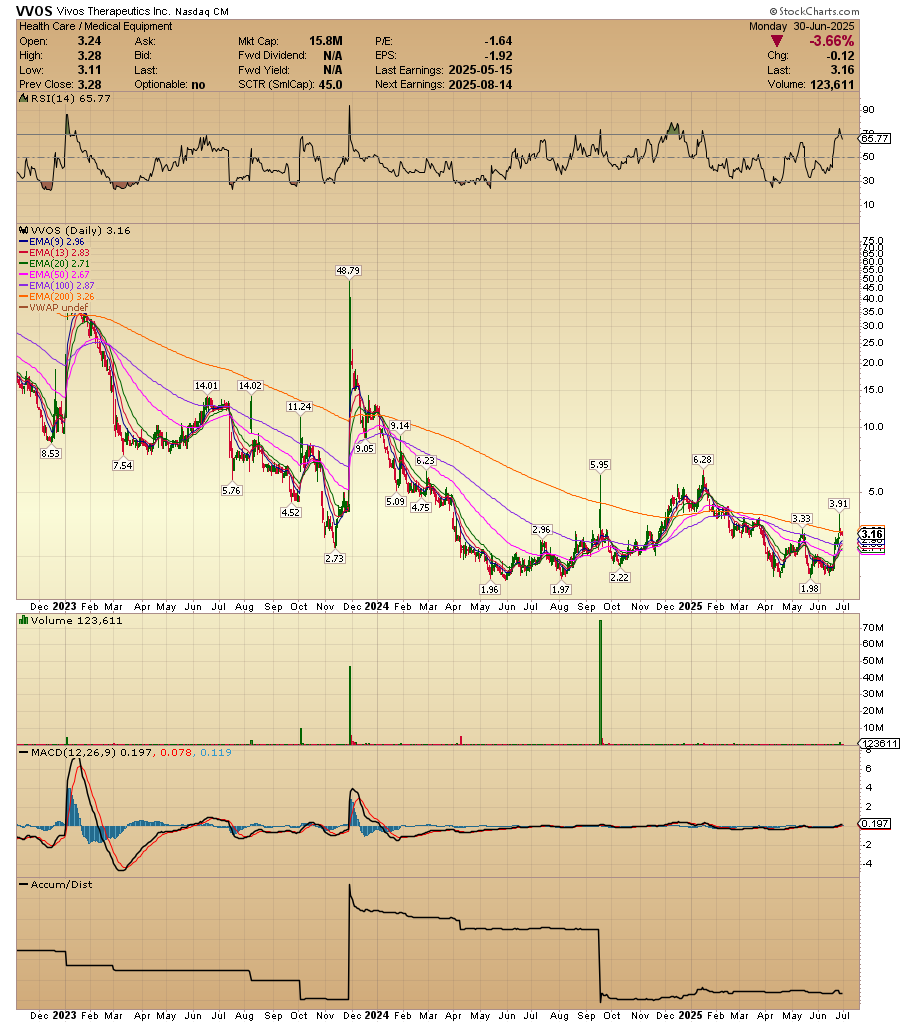Click the candlestick icon beside VVOS (Daily)
The width and height of the screenshot is (900, 1023).
point(23,230)
